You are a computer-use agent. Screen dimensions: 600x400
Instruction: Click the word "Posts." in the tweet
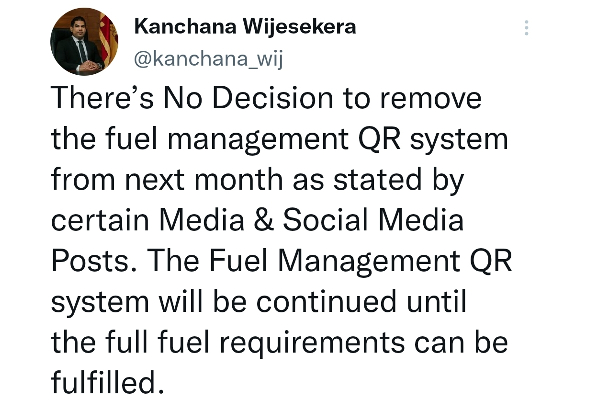click(94, 261)
